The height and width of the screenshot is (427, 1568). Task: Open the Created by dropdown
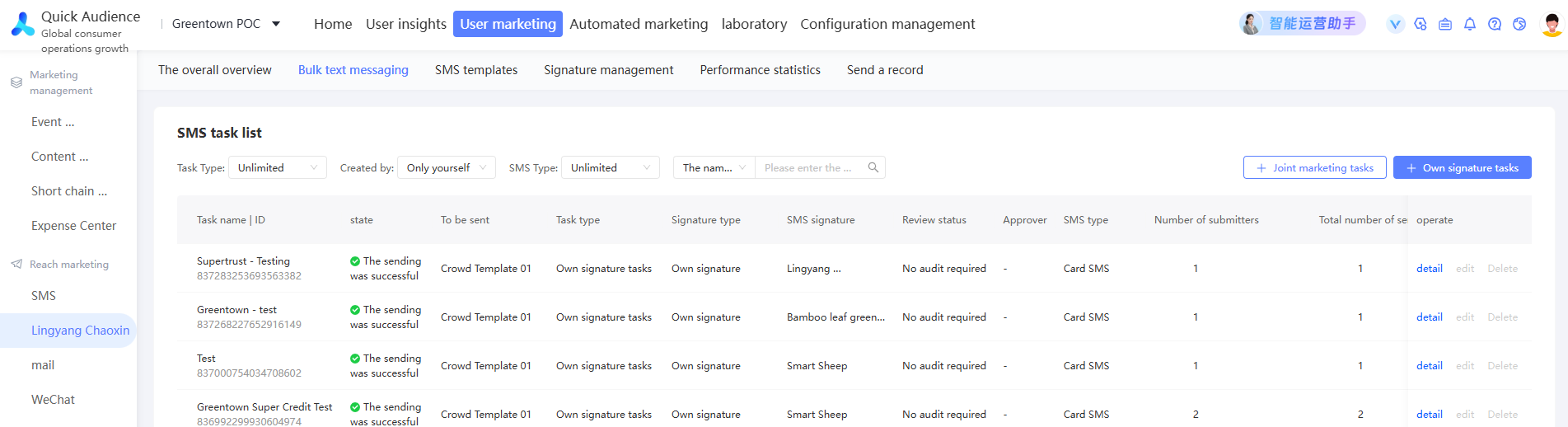tap(446, 167)
